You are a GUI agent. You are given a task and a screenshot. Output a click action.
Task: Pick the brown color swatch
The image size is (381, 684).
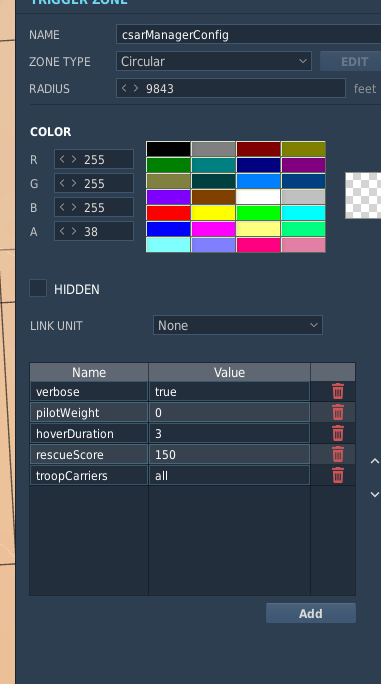click(213, 197)
